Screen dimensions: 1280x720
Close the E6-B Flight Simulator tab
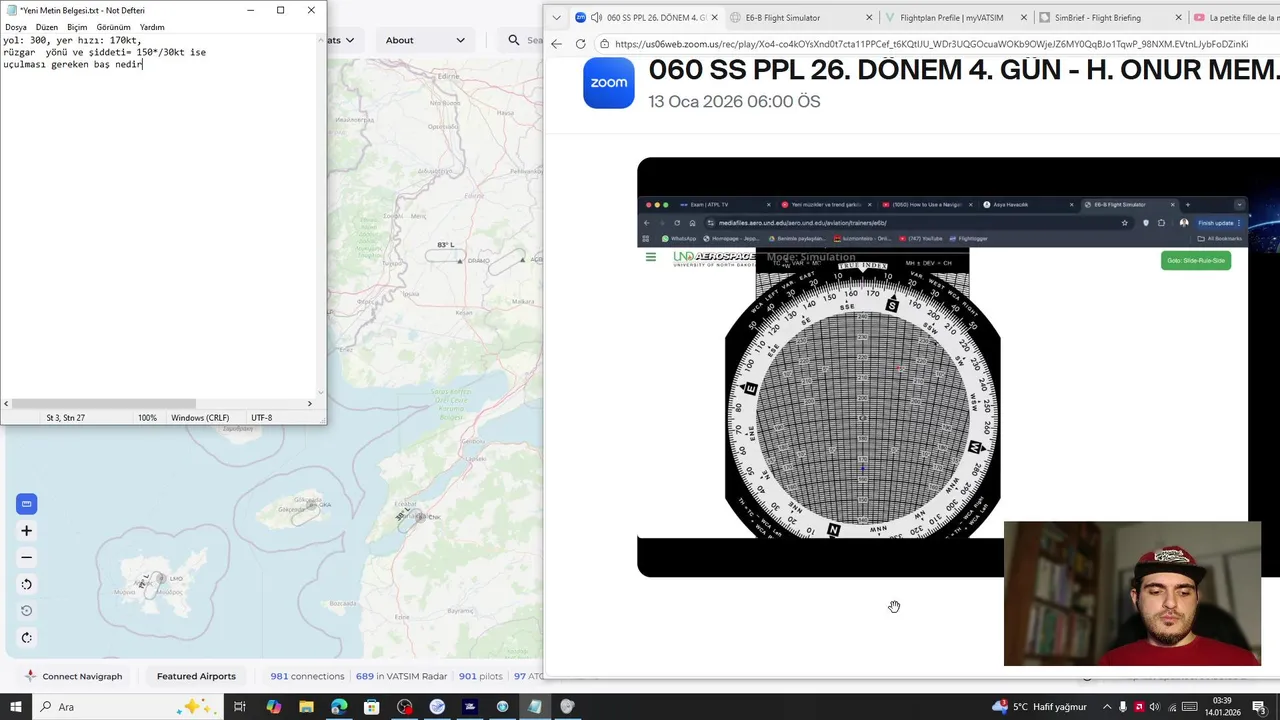868,18
